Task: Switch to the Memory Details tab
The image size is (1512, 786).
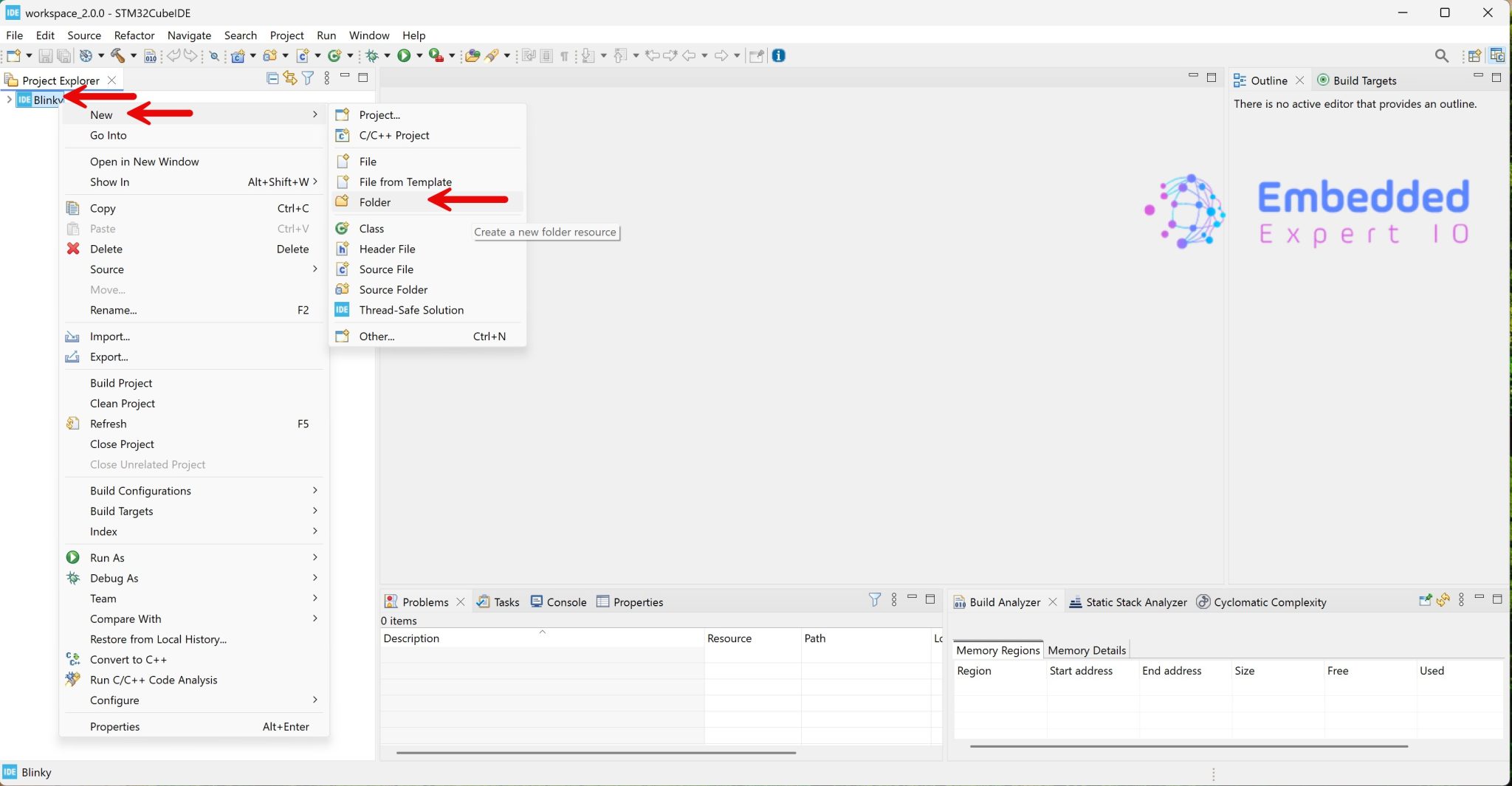Action: click(1085, 650)
